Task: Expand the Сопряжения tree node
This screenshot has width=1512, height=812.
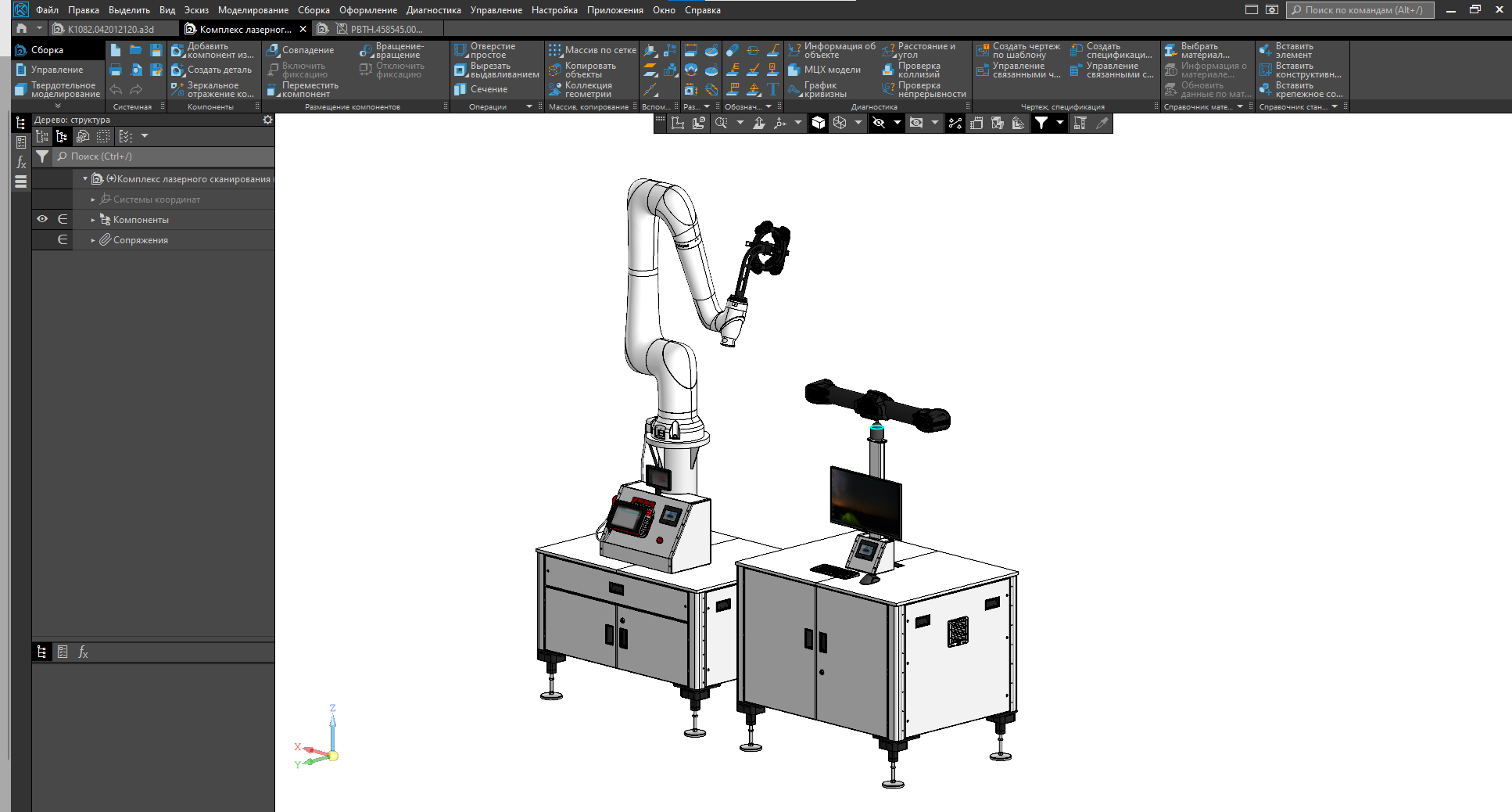Action: [x=93, y=240]
